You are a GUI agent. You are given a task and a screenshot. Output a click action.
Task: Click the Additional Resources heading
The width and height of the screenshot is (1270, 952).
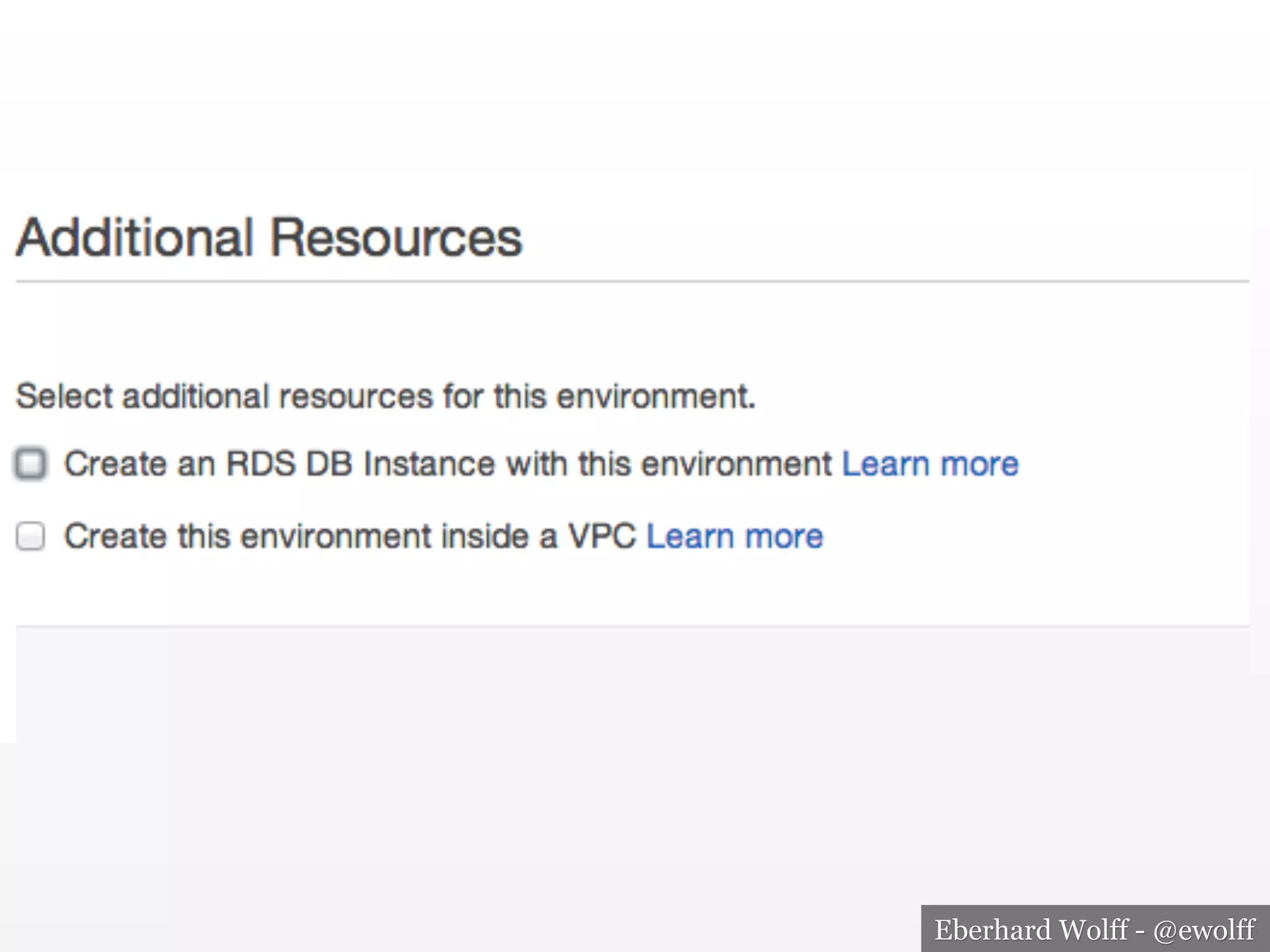coord(269,237)
